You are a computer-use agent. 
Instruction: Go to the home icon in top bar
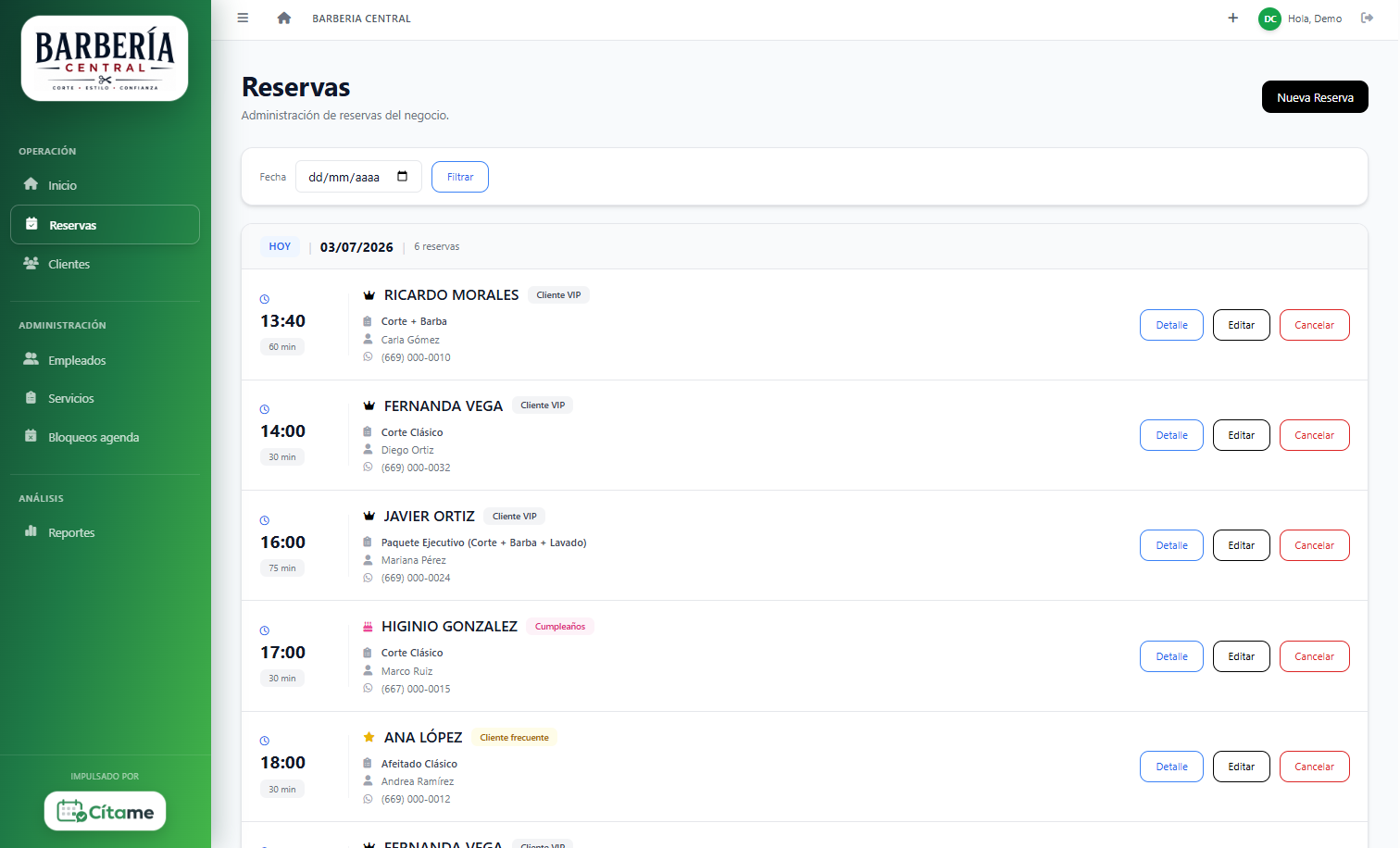tap(284, 18)
